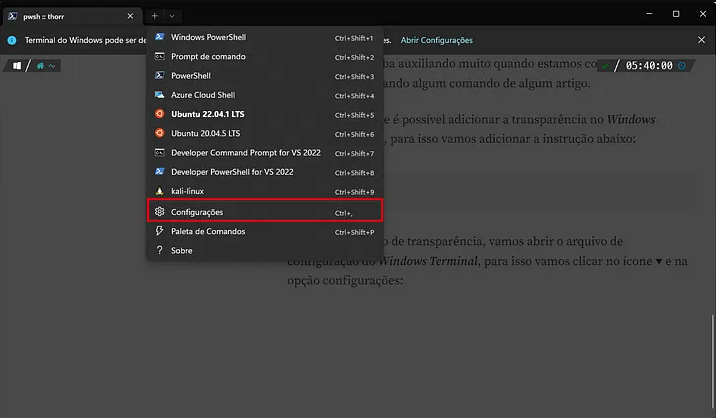Launch kali-linux profile
Image resolution: width=716 pixels, height=418 pixels.
265,191
